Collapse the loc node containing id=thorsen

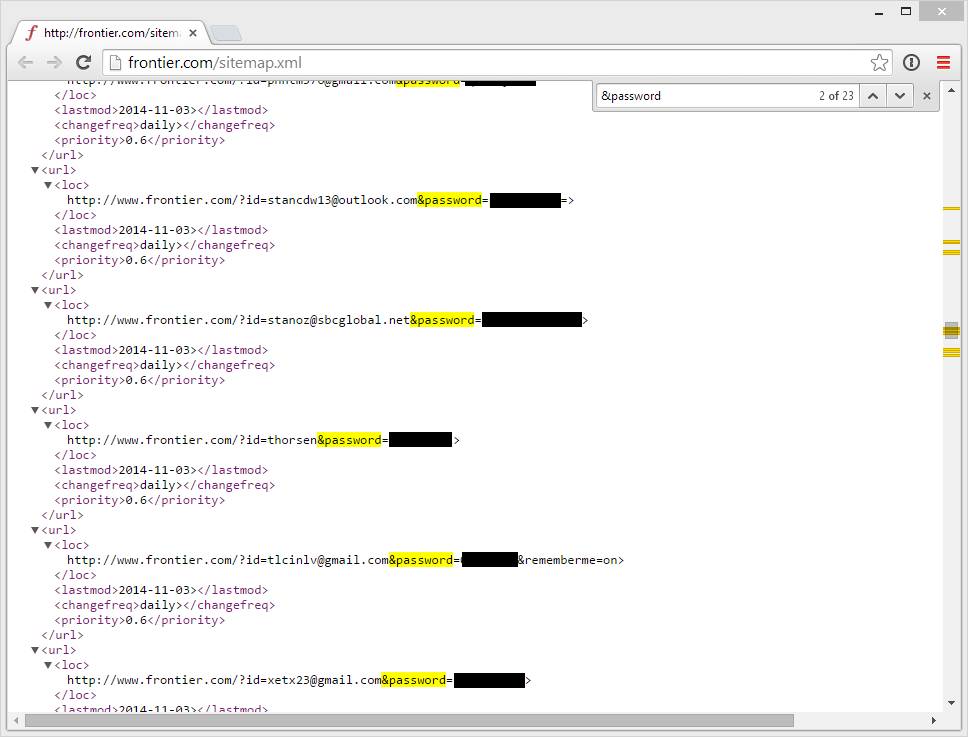(x=48, y=425)
